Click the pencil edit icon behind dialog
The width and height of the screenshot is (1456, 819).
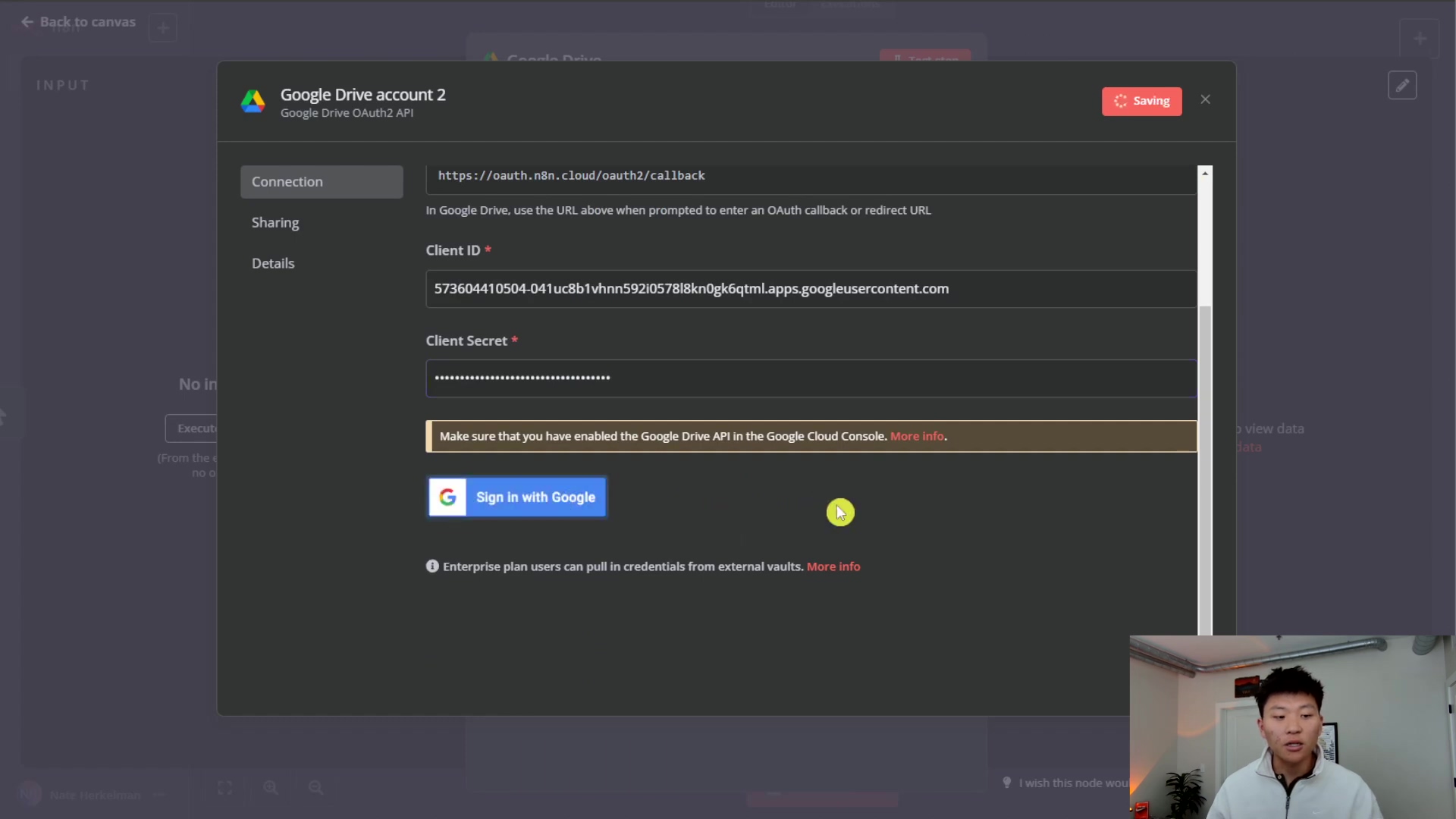1402,86
